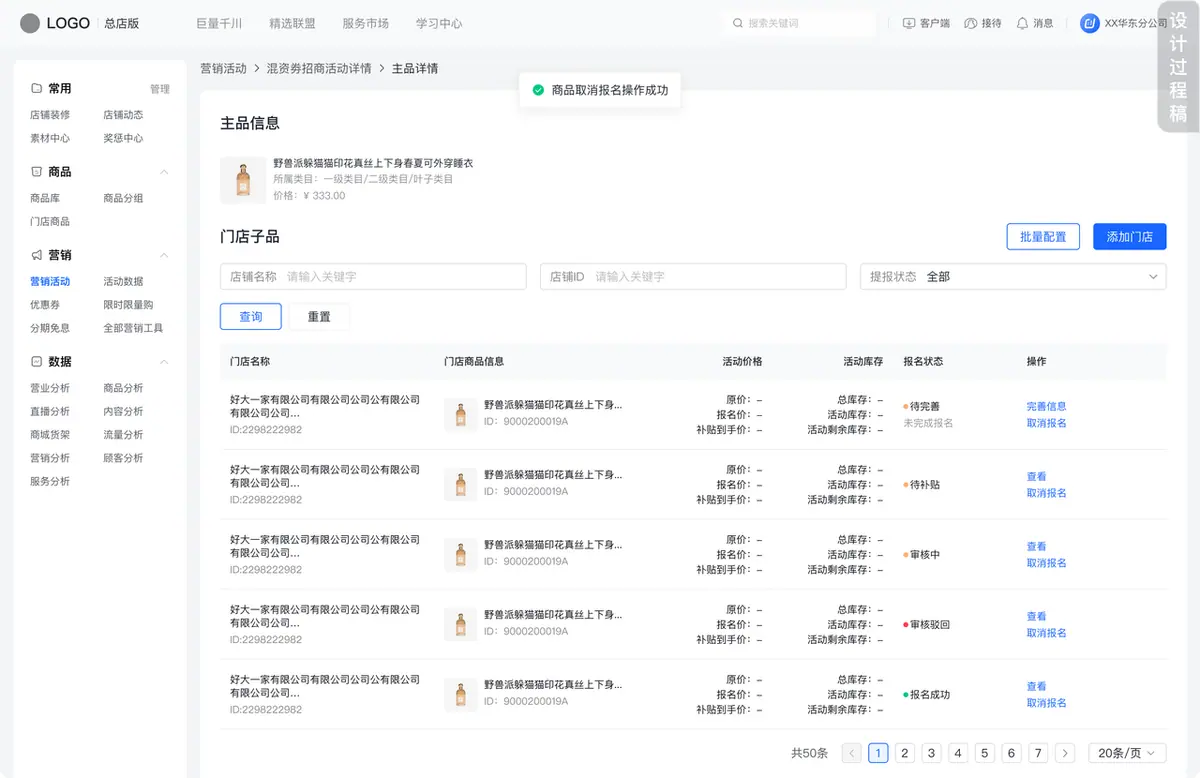Viewport: 1200px width, 778px height.
Task: Click the 接待 headset icon
Action: [x=970, y=23]
